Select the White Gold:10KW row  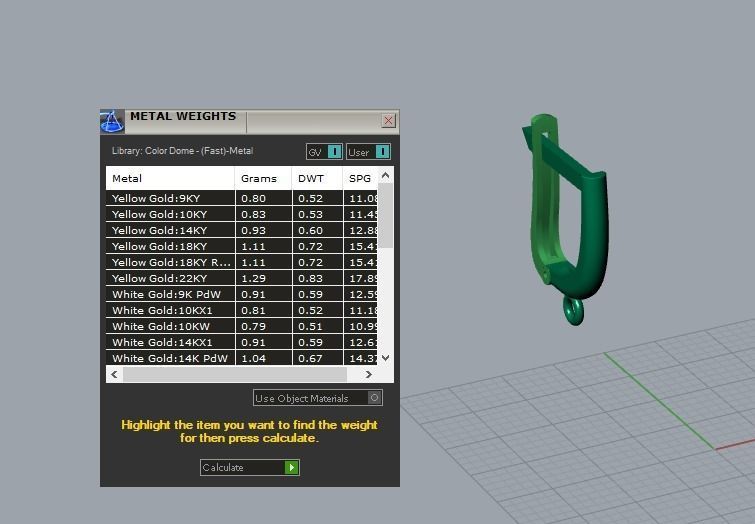[242, 326]
